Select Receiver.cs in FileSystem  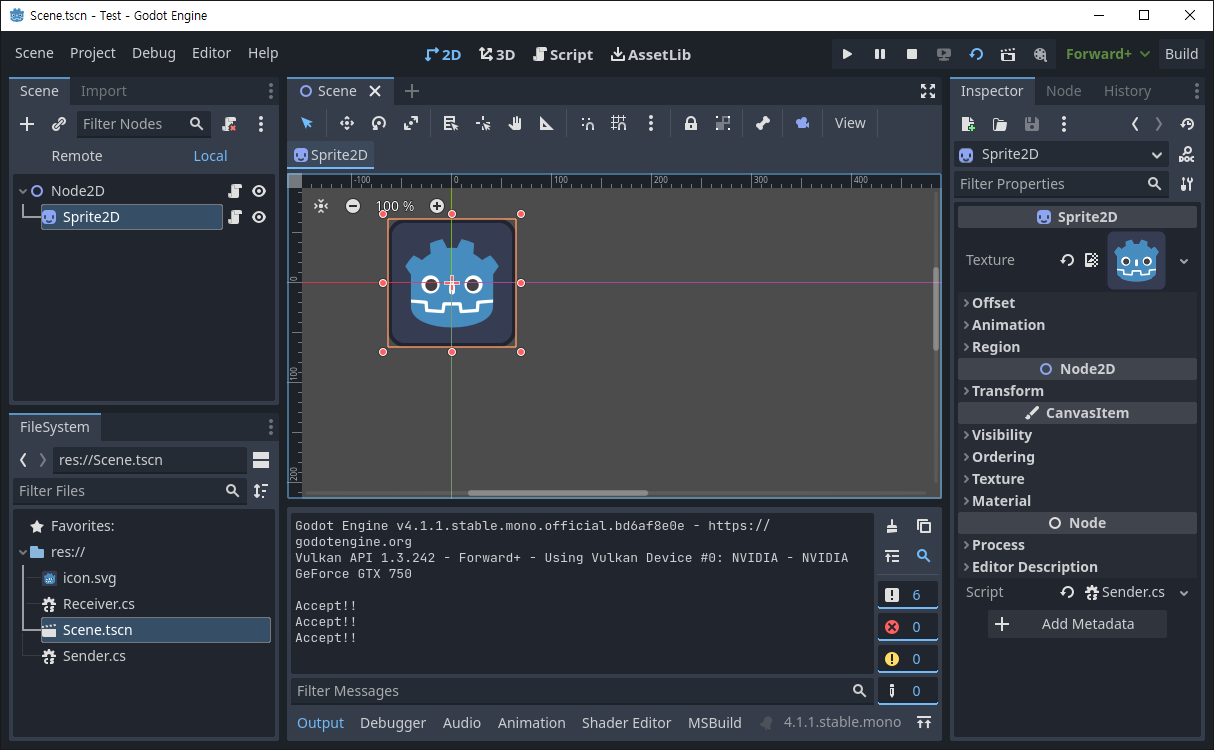(x=98, y=604)
